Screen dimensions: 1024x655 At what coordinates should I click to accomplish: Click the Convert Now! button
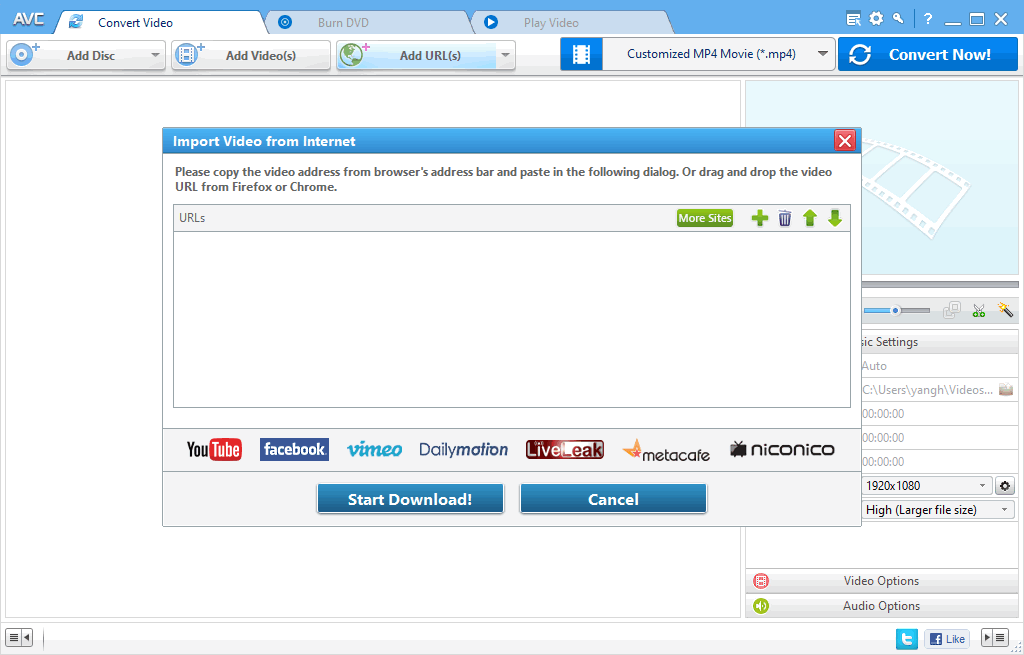point(927,54)
